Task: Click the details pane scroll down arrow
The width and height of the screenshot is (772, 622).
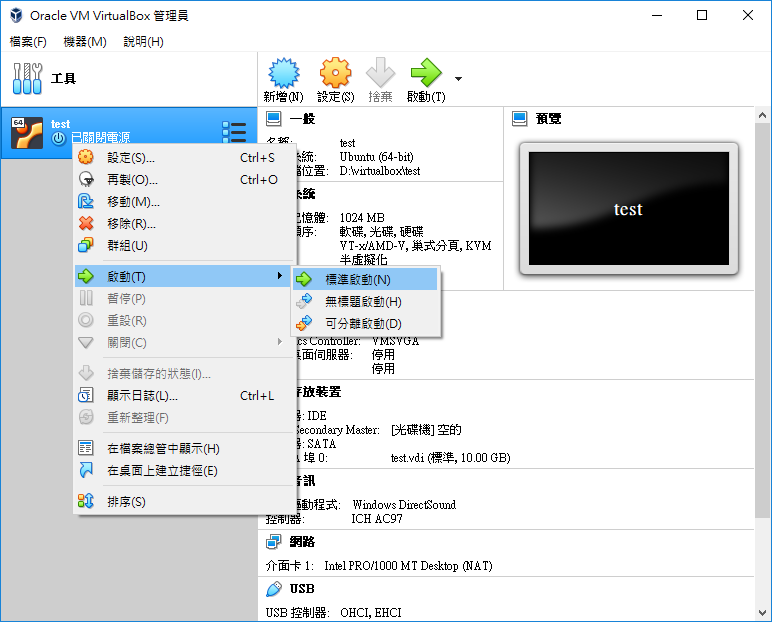Action: (763, 613)
